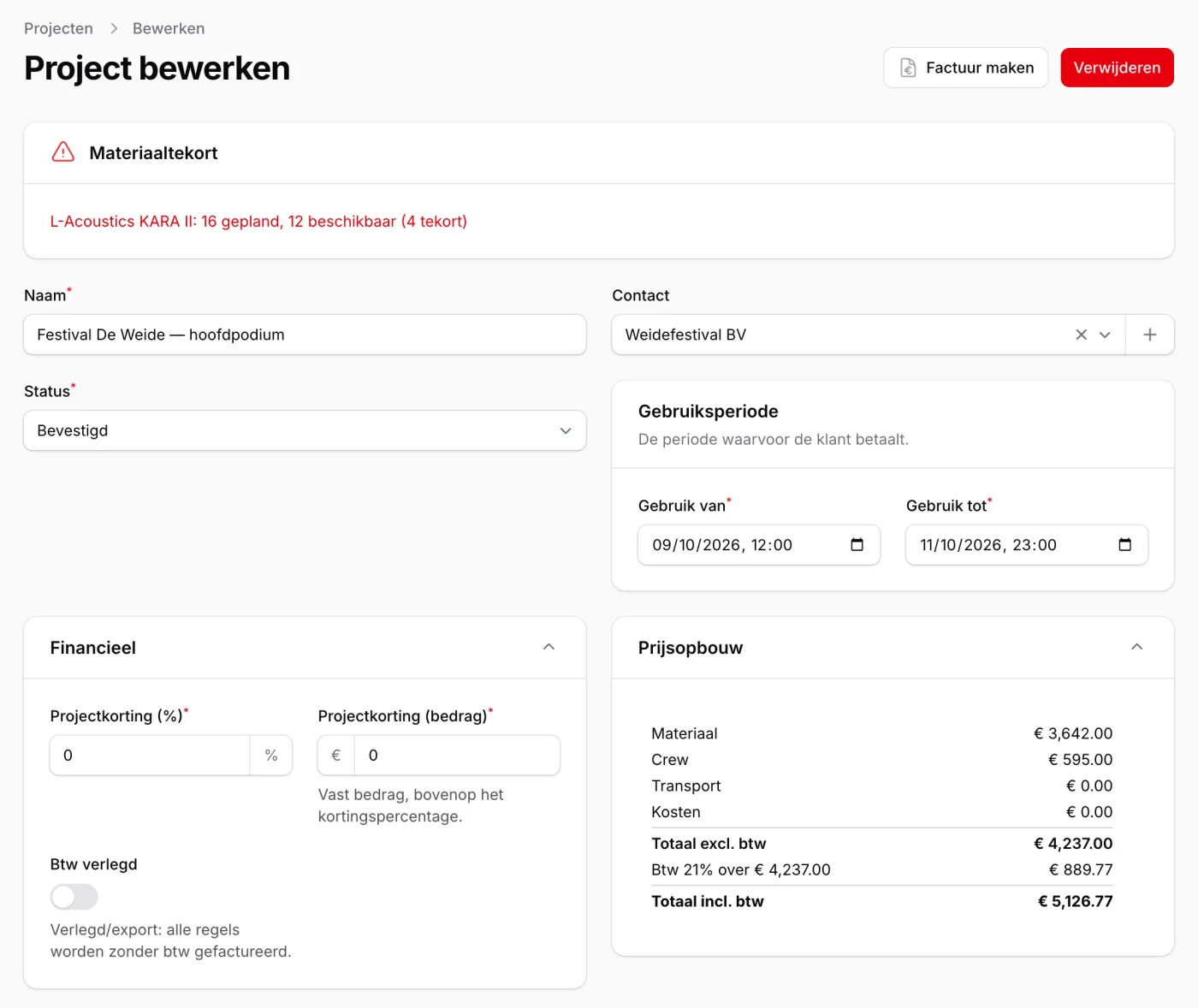Screen dimensions: 1198x1008
Task: Click the Gebruiksperiode heading
Action: (x=708, y=411)
